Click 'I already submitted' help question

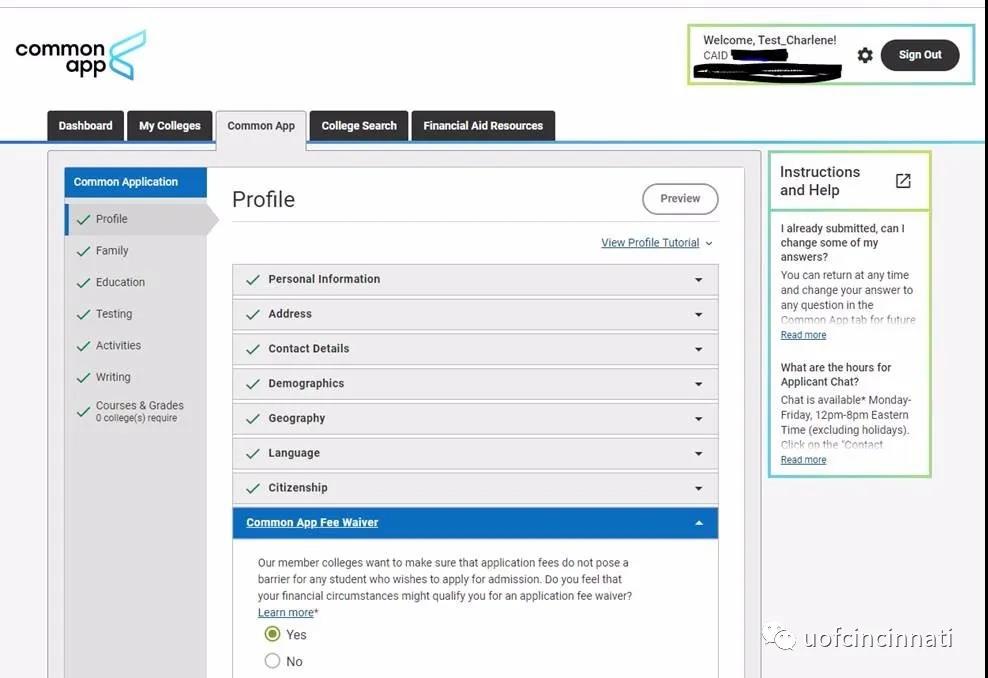pyautogui.click(x=842, y=243)
